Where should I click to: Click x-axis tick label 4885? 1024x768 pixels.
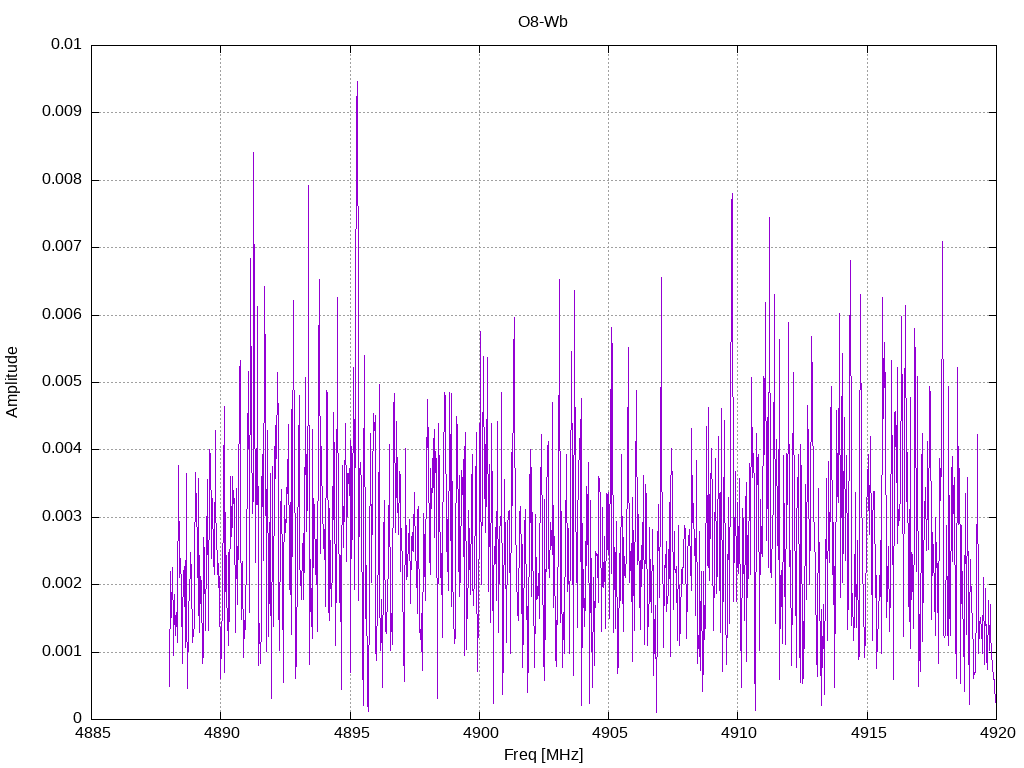pos(91,733)
